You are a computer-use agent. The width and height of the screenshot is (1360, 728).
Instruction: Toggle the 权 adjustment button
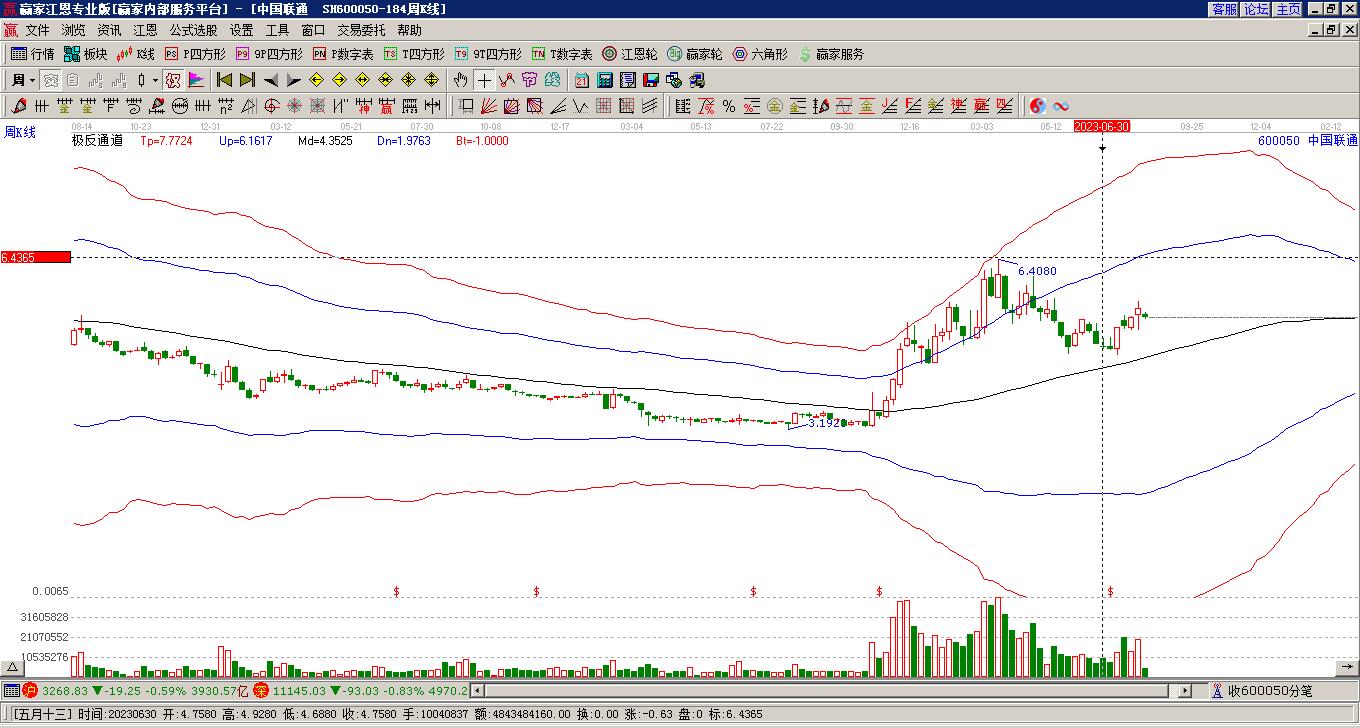tap(173, 80)
